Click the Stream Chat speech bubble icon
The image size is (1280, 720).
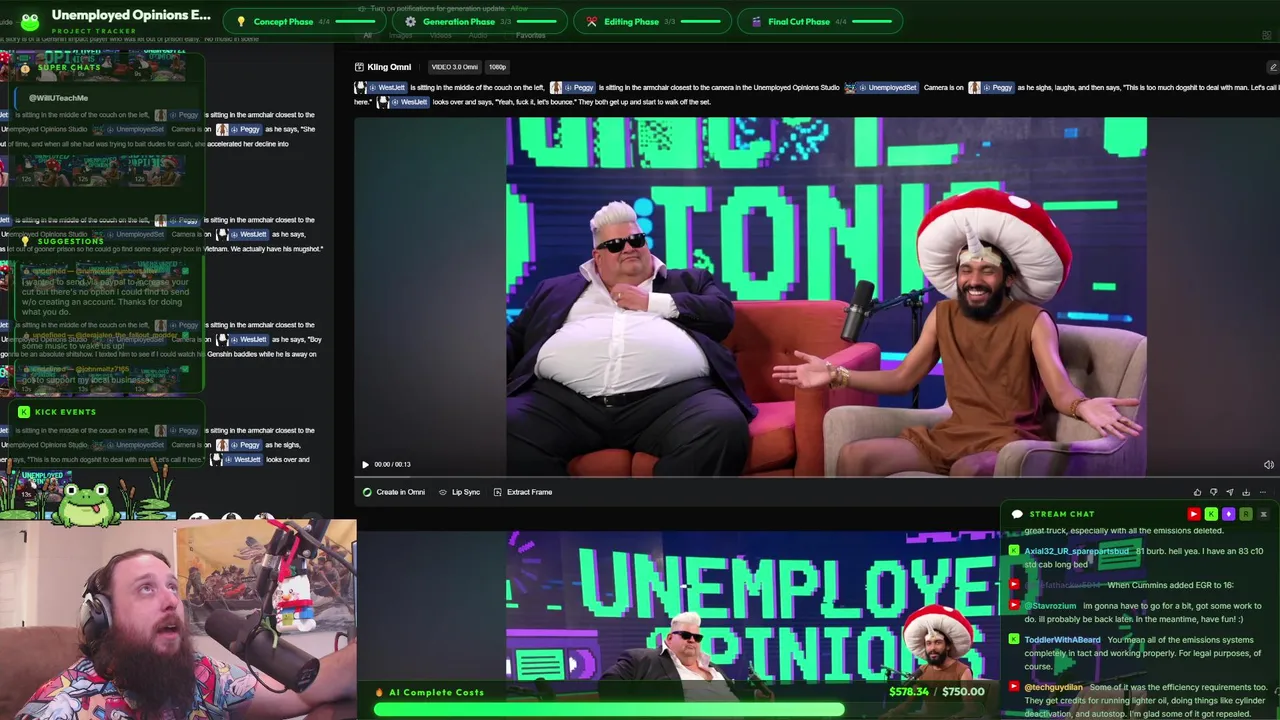[x=1017, y=514]
